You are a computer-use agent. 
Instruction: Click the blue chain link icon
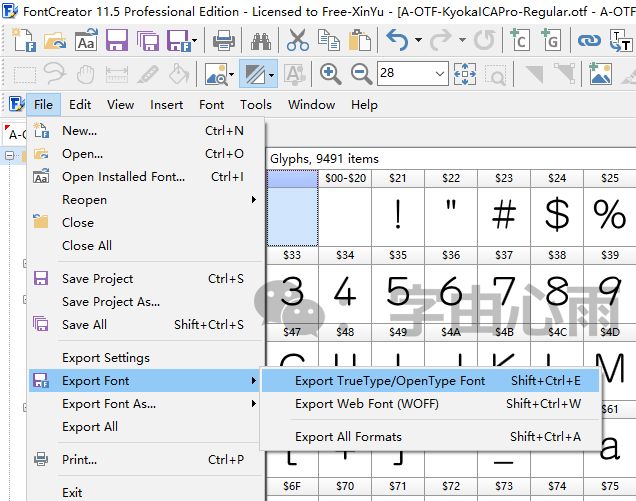coord(589,40)
